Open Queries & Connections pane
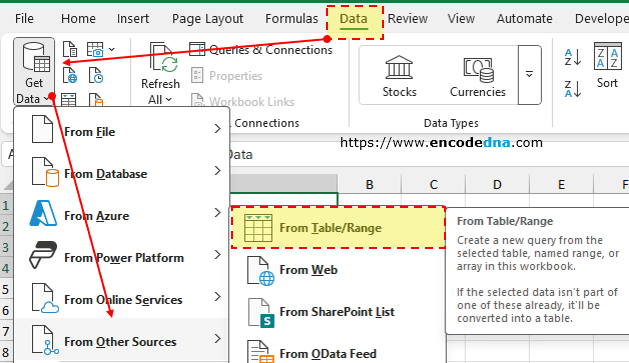This screenshot has width=629, height=363. tap(261, 50)
